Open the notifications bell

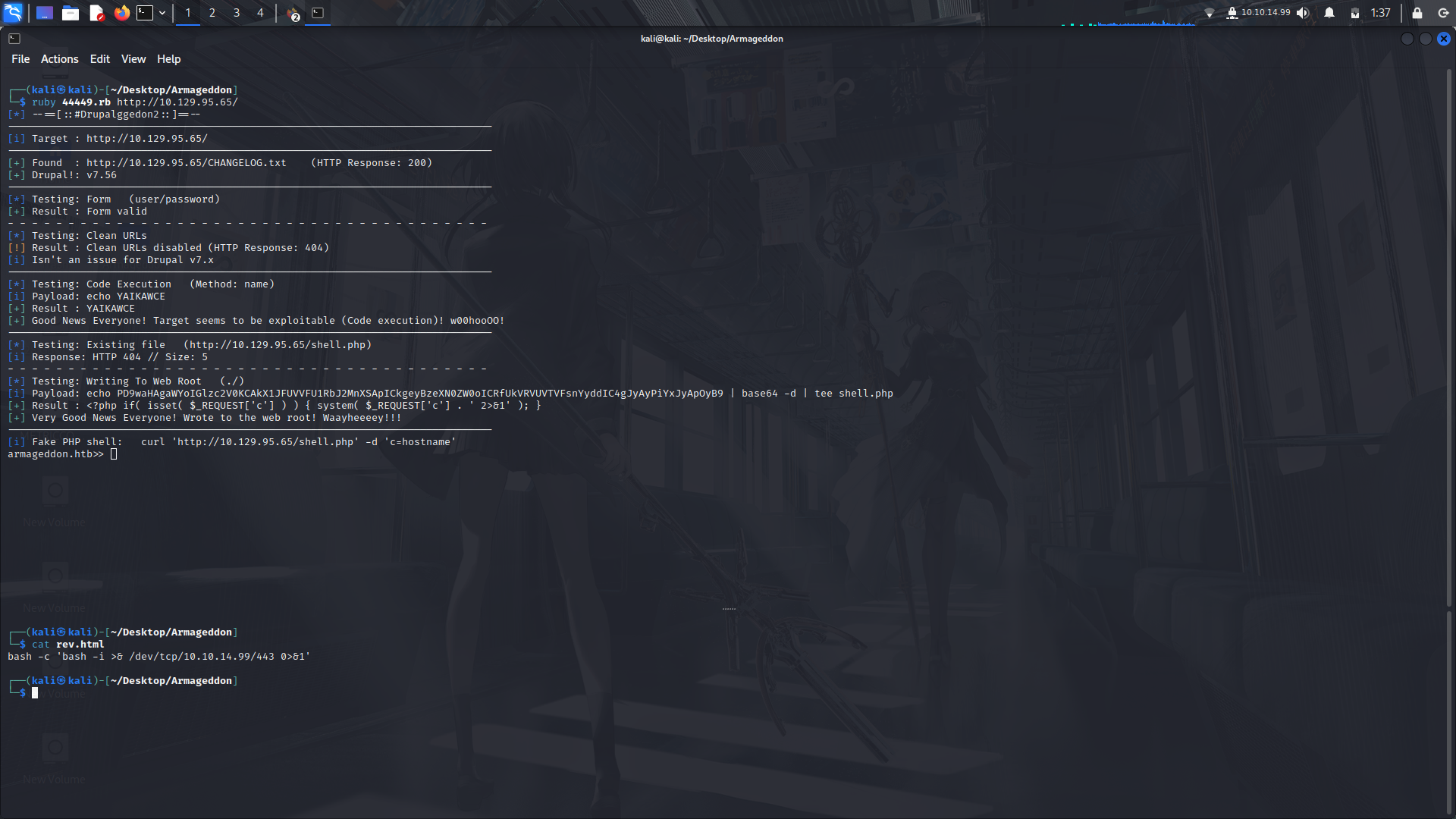click(x=1329, y=13)
